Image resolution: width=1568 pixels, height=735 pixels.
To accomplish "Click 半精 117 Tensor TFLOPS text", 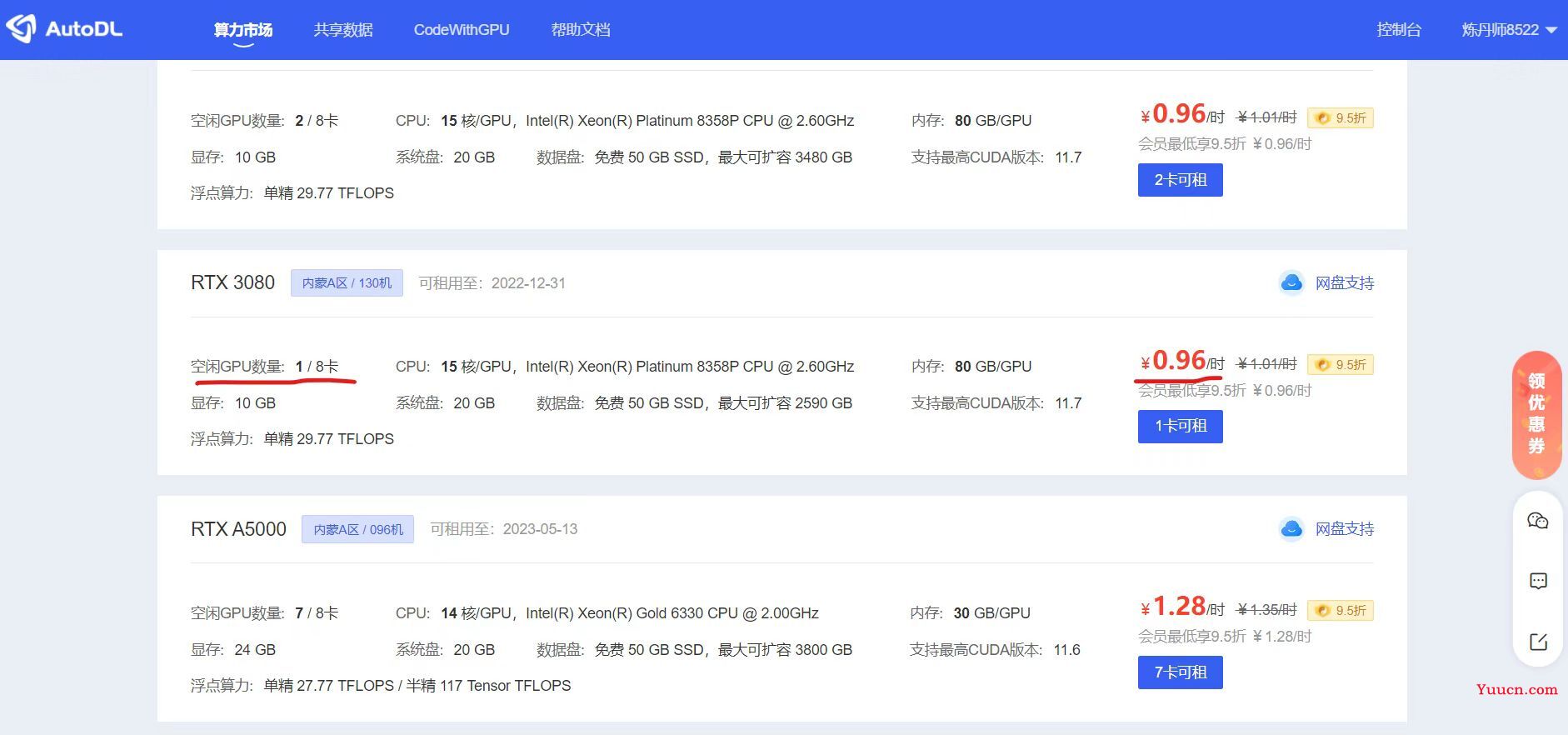I will click(x=488, y=686).
